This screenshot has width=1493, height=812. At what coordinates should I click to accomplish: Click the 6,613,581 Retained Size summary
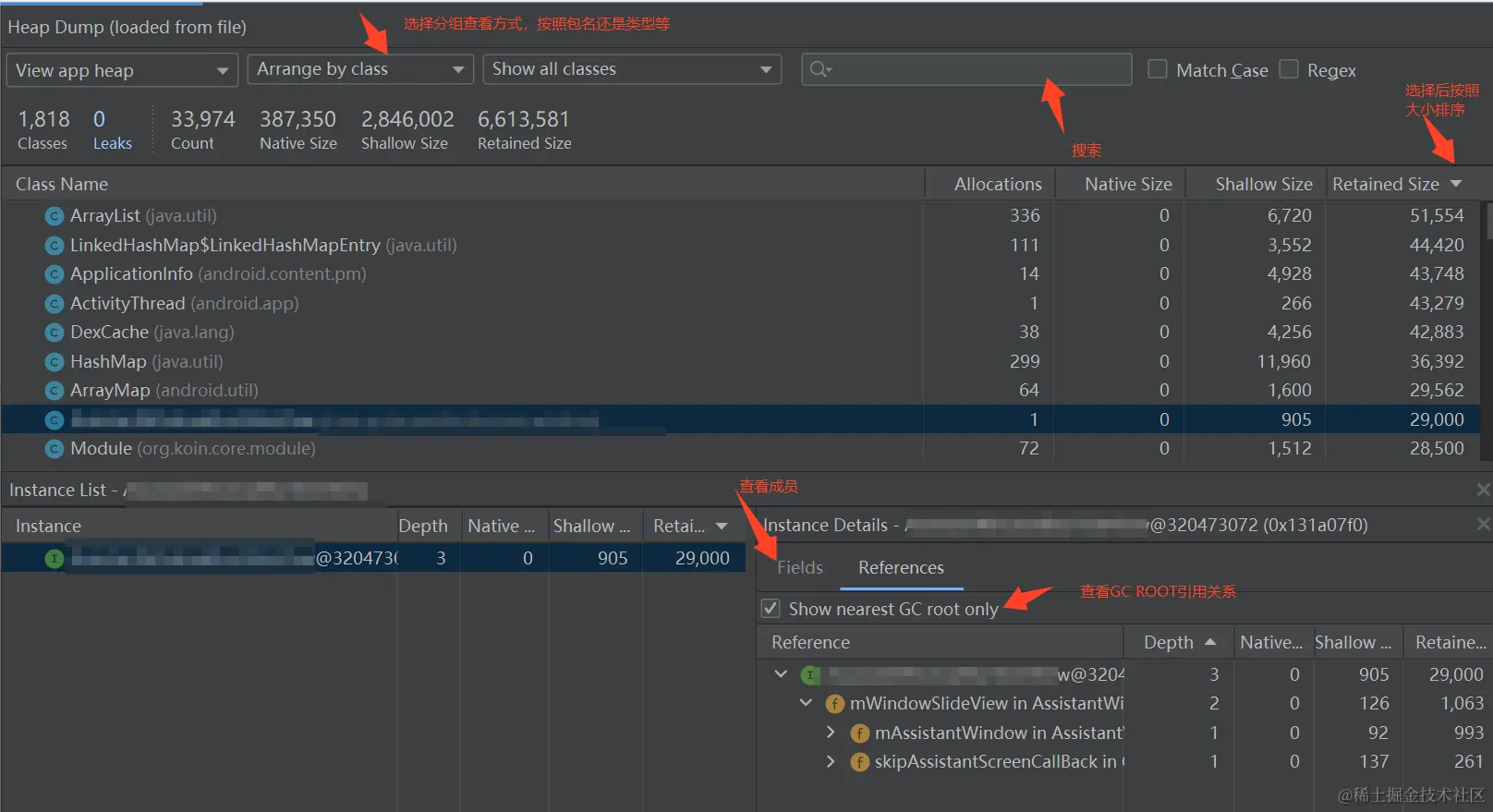click(x=524, y=130)
